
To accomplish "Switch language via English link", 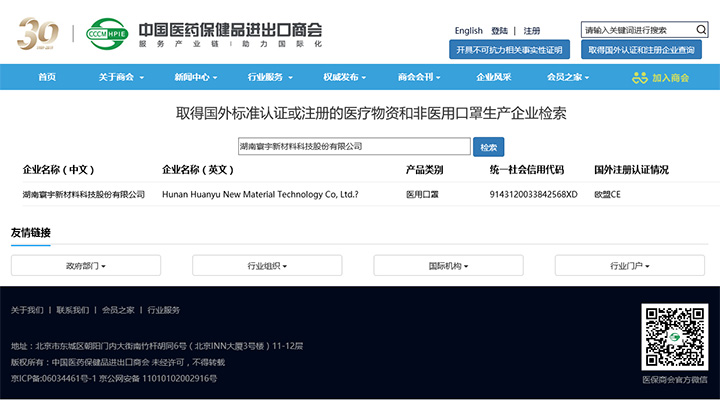I will pyautogui.click(x=468, y=31).
